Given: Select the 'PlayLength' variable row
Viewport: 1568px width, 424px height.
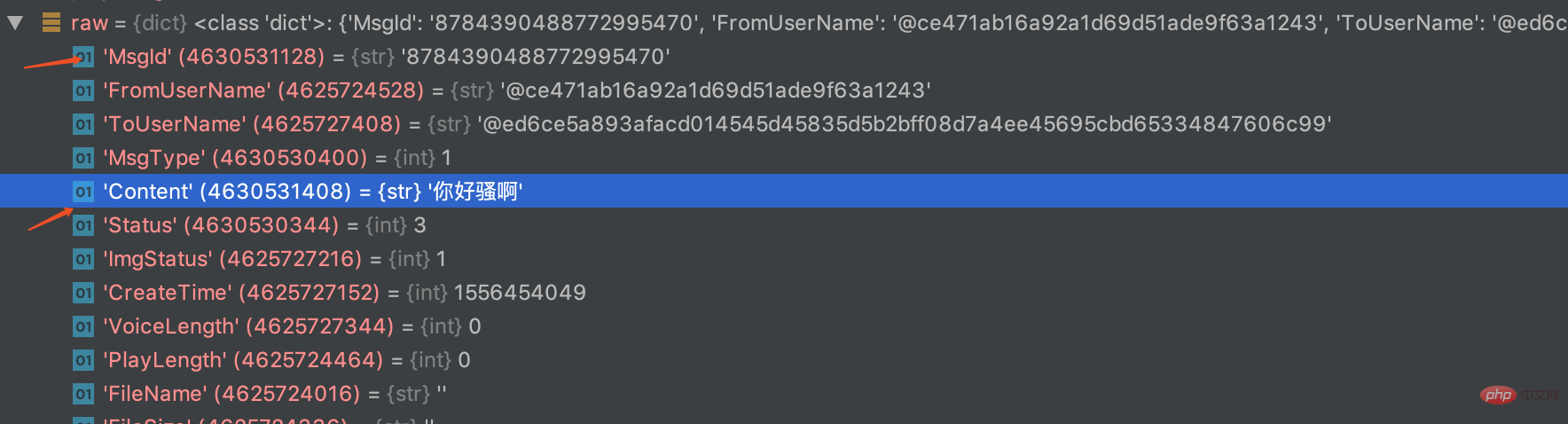Looking at the screenshot, I should tap(784, 360).
